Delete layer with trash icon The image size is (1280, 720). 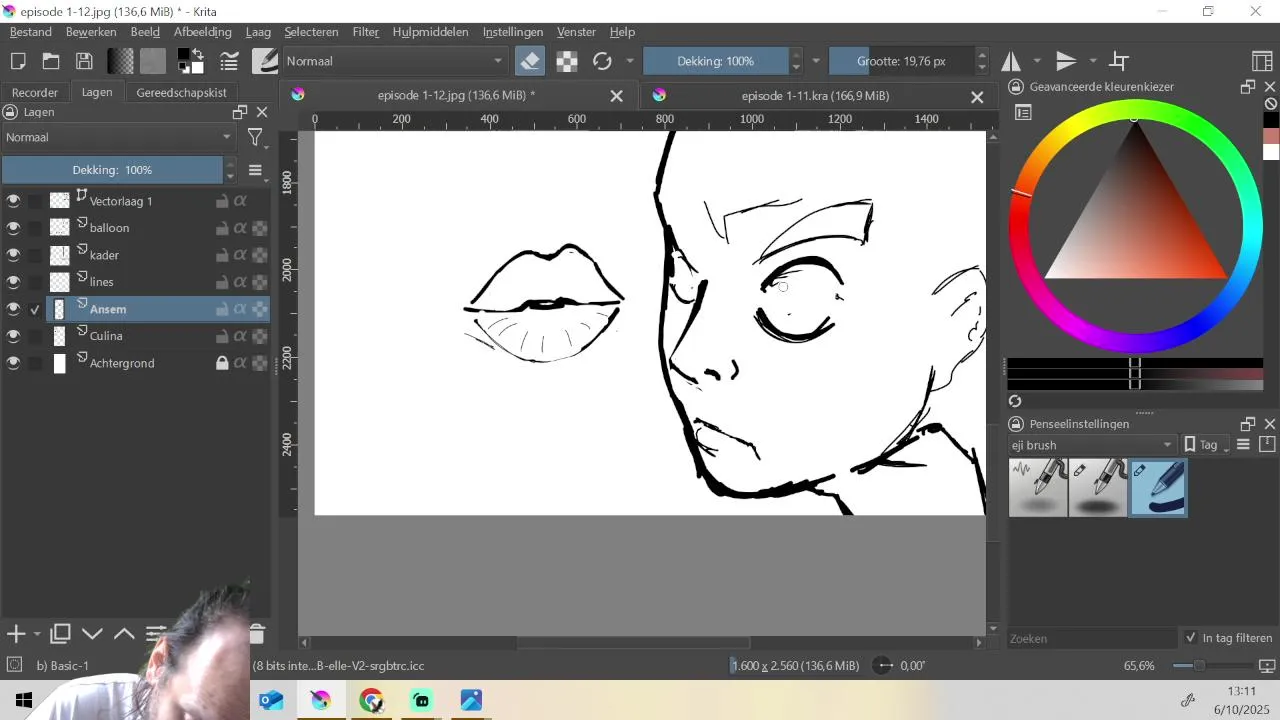(x=257, y=634)
